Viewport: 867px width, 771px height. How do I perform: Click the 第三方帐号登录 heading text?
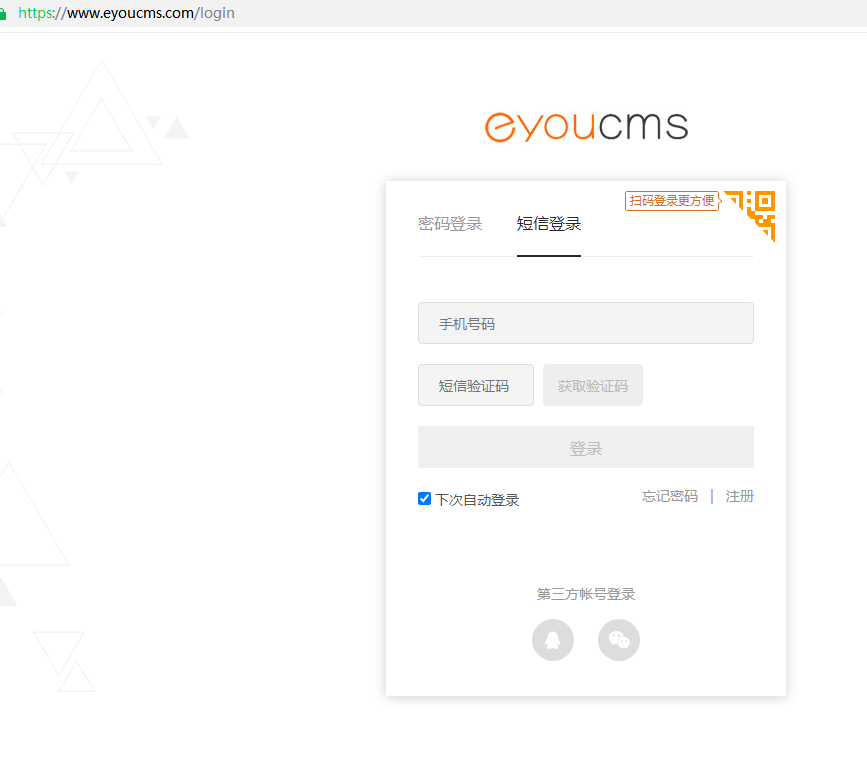coord(586,594)
